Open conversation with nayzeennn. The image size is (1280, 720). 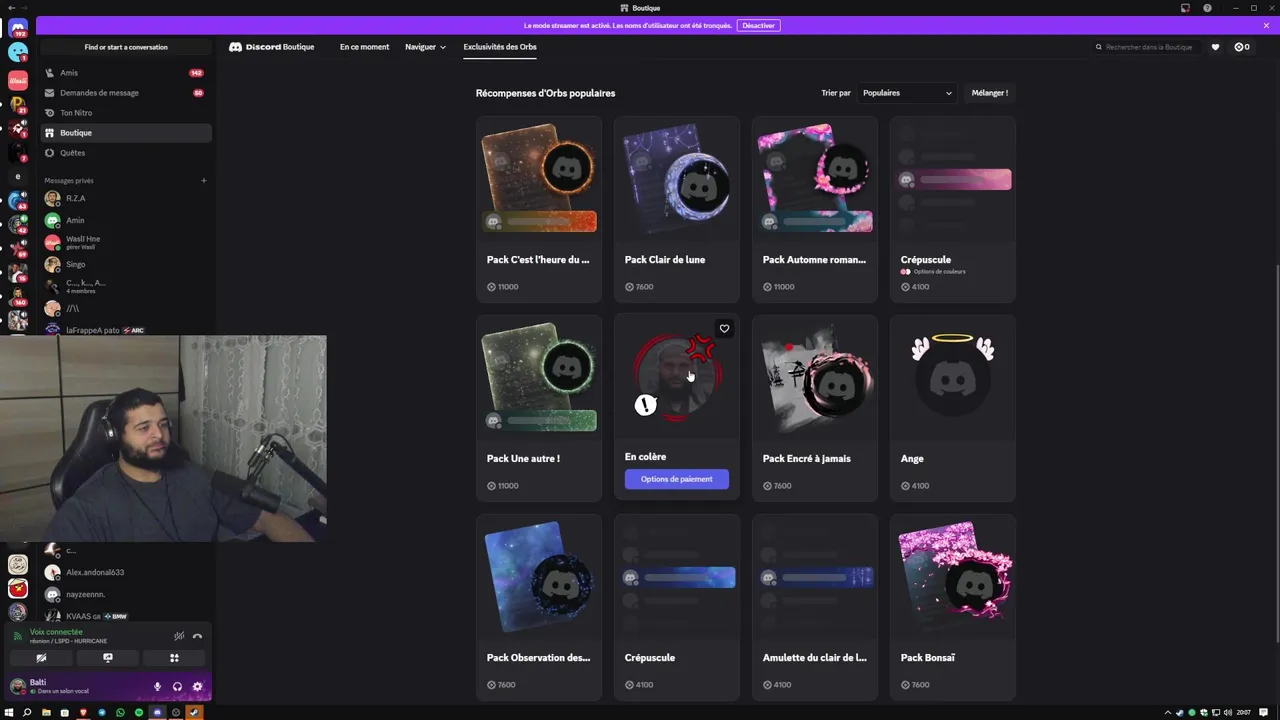pos(126,594)
